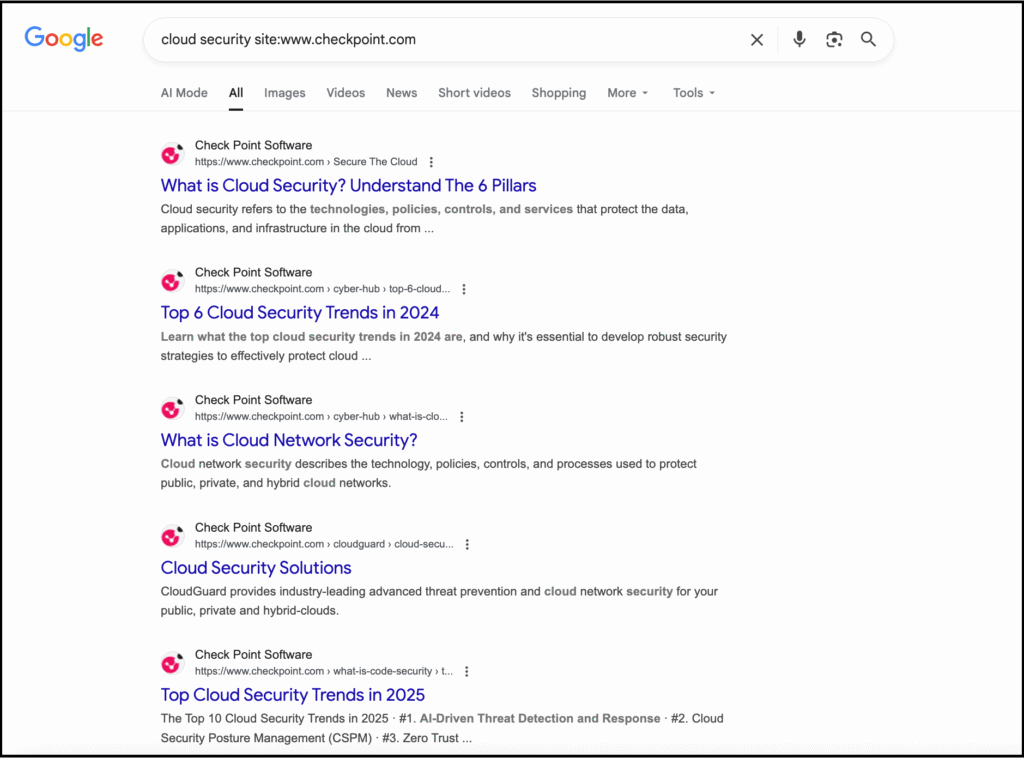Screen dimensions: 1024x758
Task: Click the Google logo
Action: [64, 39]
